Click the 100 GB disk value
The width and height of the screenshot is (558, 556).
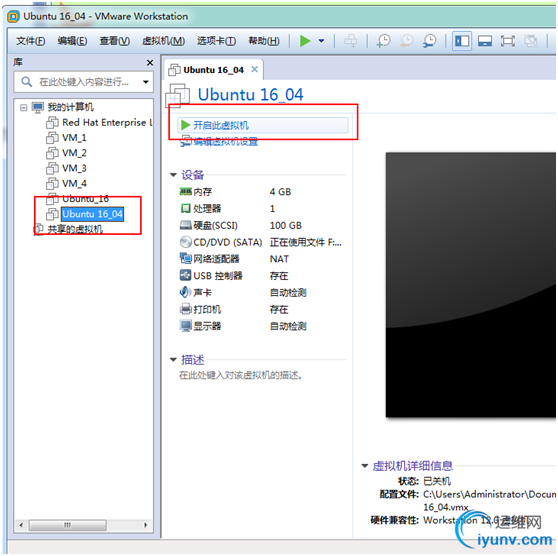tap(286, 226)
